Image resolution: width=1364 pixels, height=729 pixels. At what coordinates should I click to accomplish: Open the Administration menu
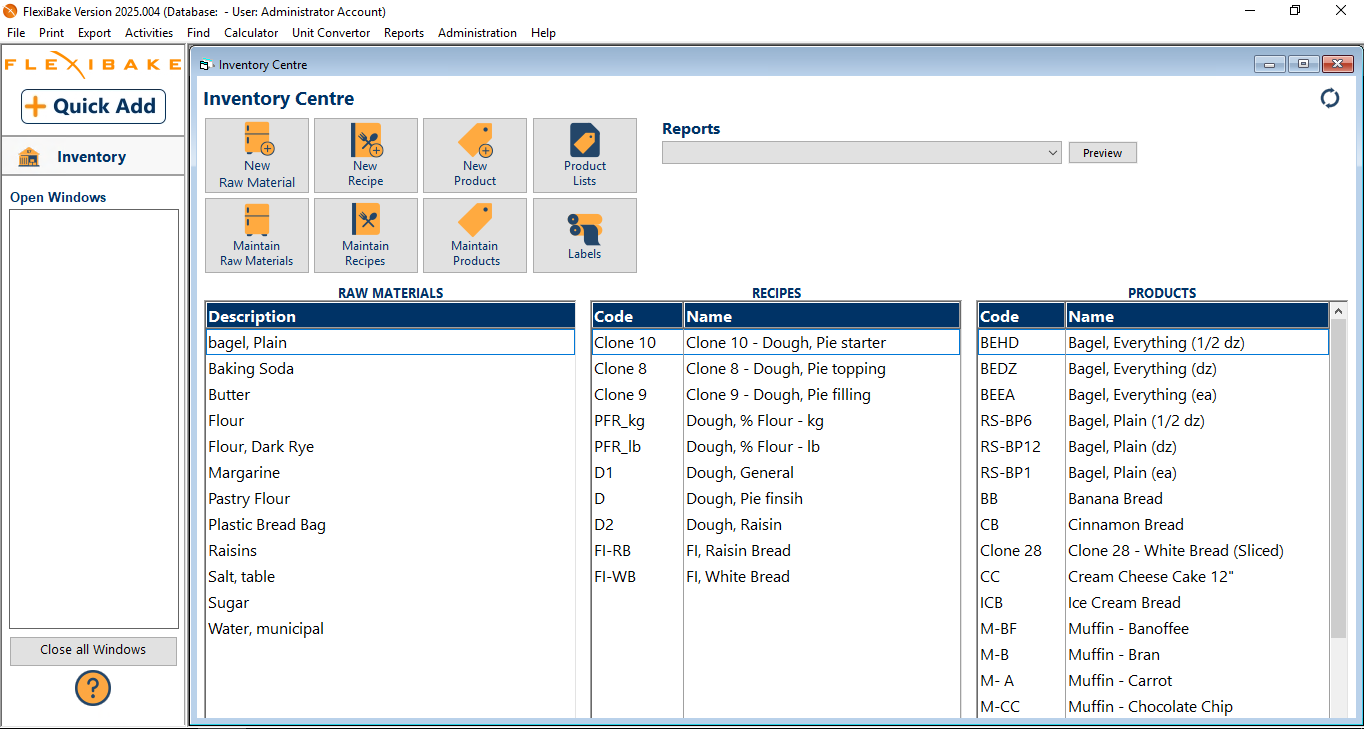coord(477,33)
